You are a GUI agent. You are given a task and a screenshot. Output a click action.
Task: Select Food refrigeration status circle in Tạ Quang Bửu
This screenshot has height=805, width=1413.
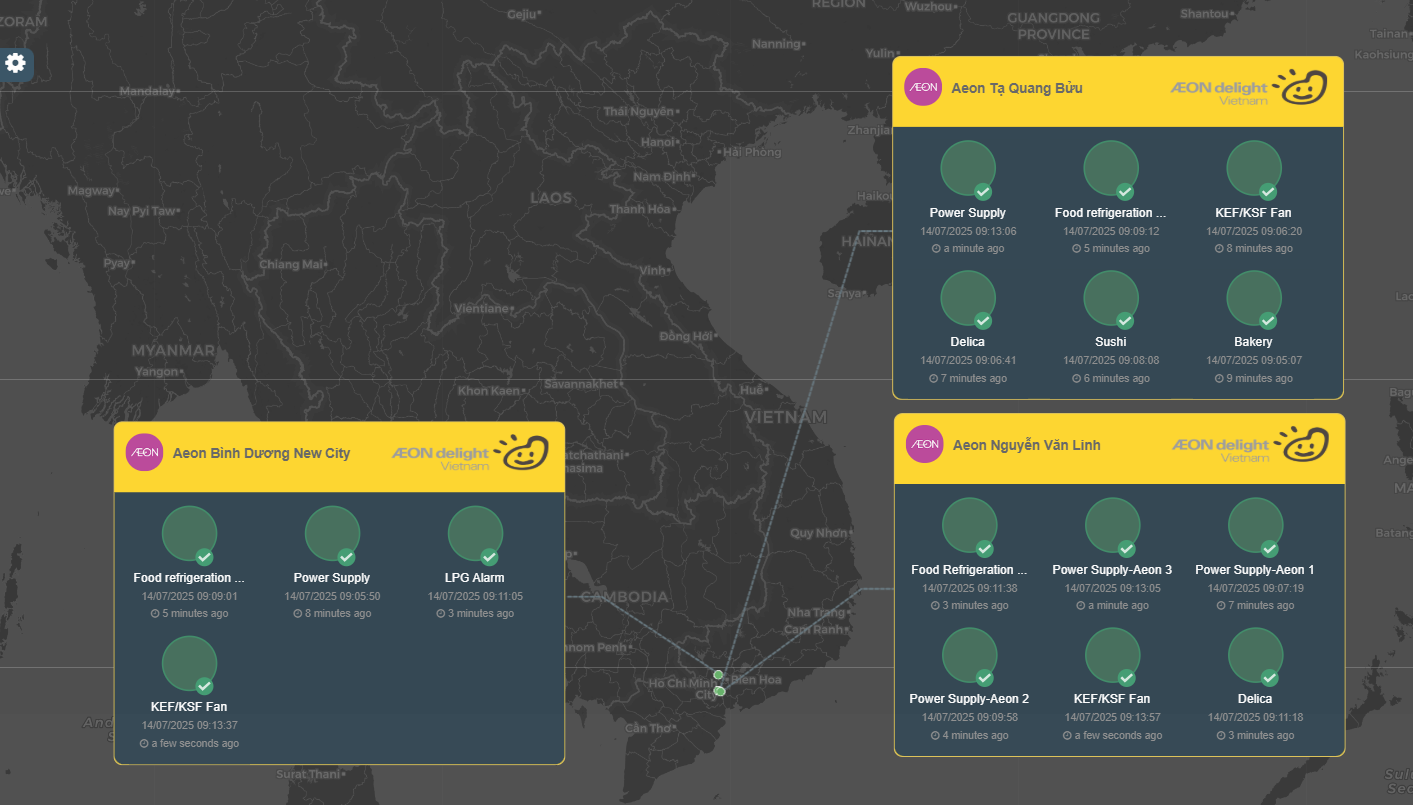(1111, 168)
